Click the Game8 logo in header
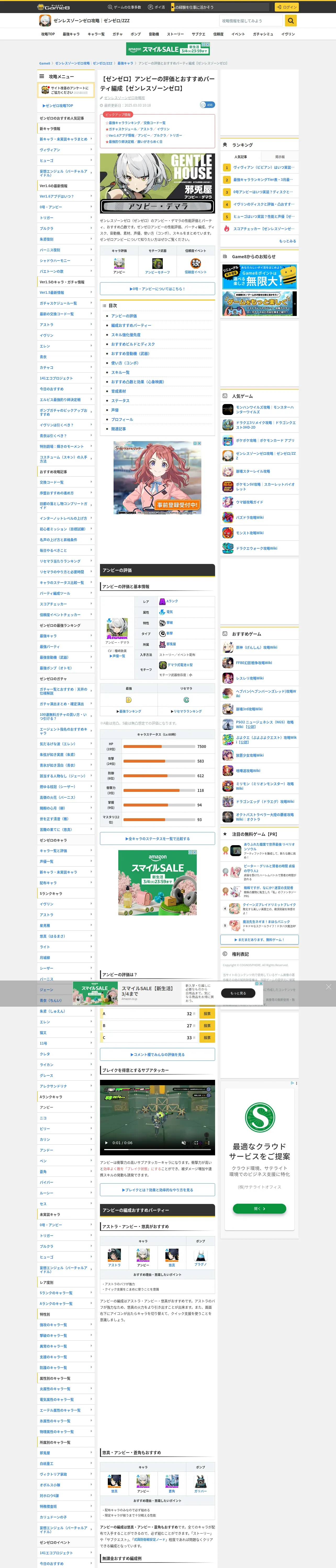Image resolution: width=336 pixels, height=1568 pixels. coord(54,7)
